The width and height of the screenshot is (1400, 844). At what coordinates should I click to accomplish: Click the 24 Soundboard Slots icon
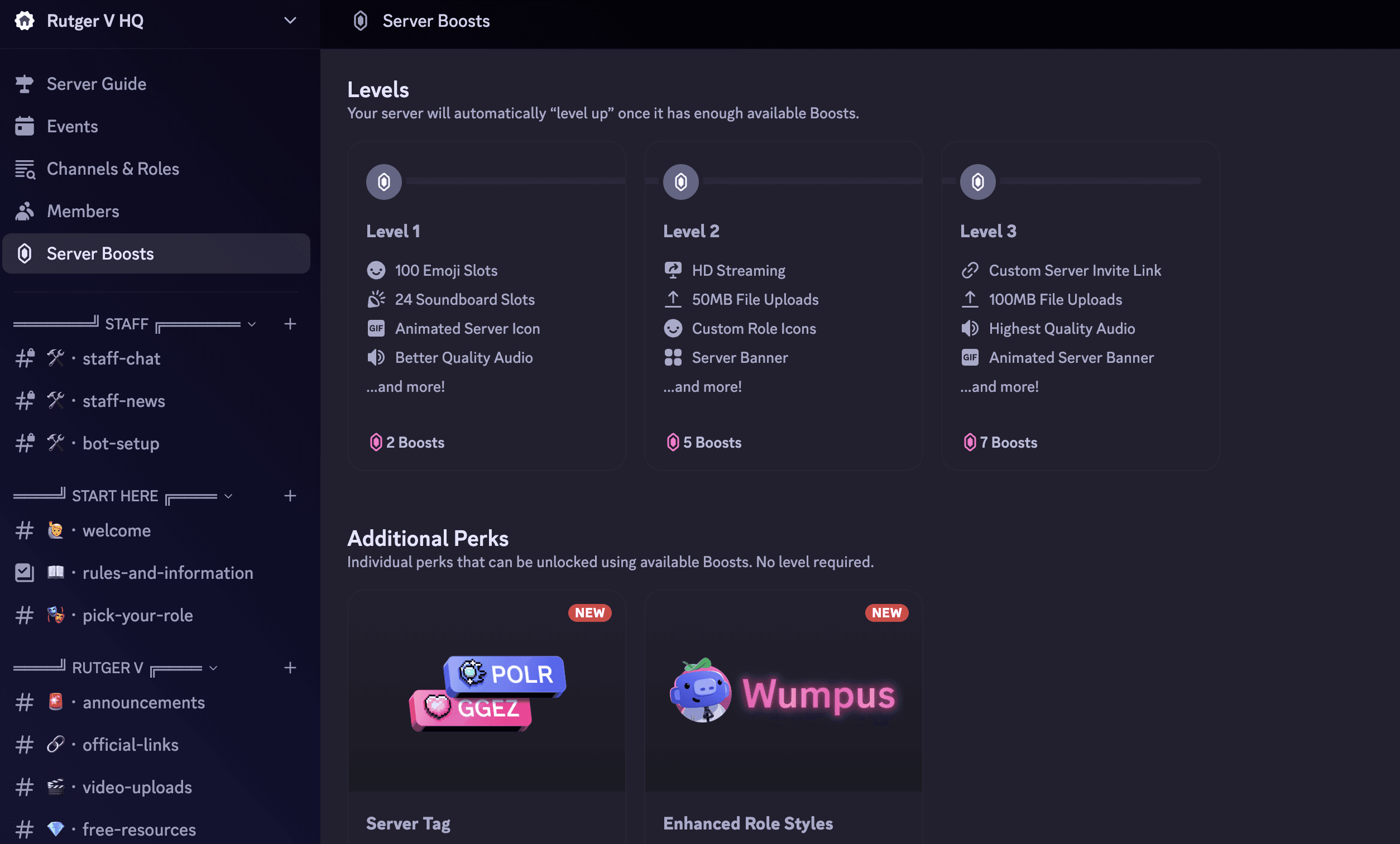(x=376, y=300)
